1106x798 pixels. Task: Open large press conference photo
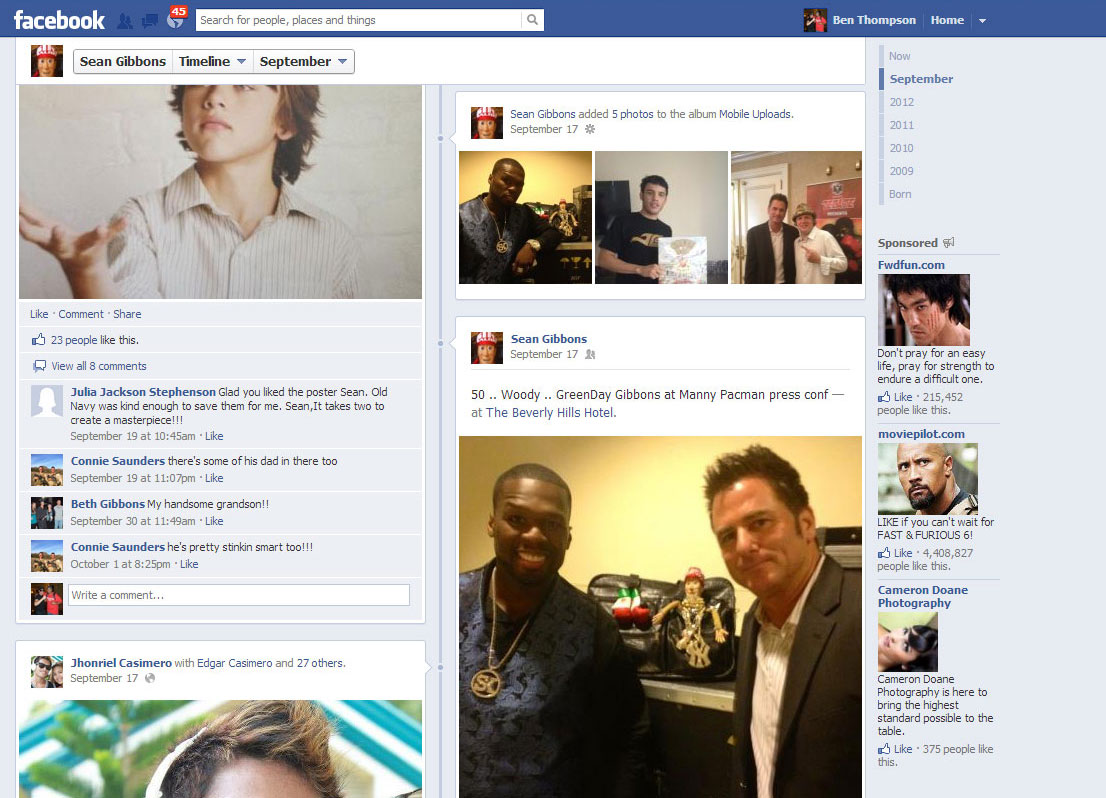coord(660,617)
